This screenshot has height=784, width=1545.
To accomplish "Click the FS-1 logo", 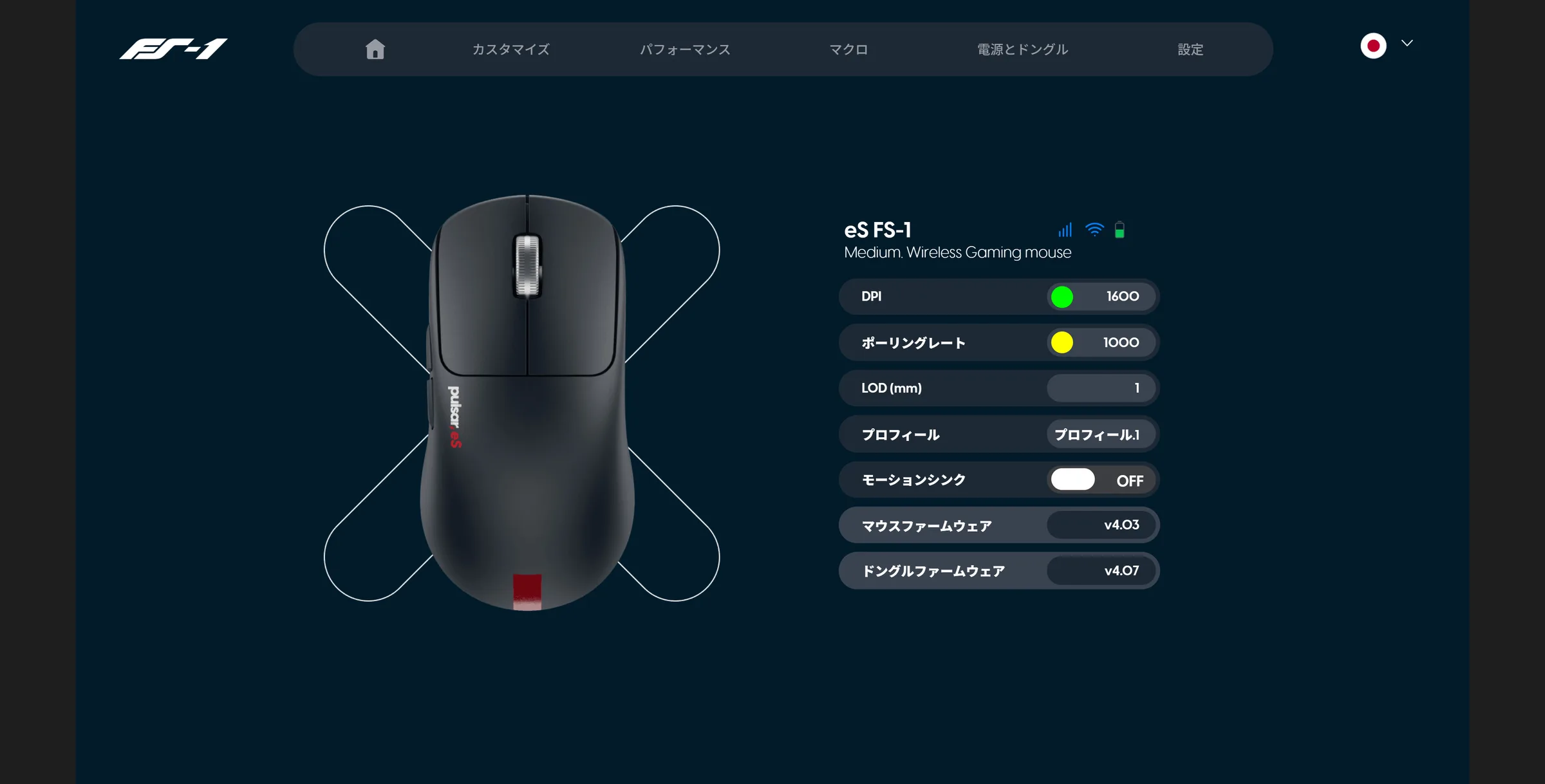I will point(174,49).
